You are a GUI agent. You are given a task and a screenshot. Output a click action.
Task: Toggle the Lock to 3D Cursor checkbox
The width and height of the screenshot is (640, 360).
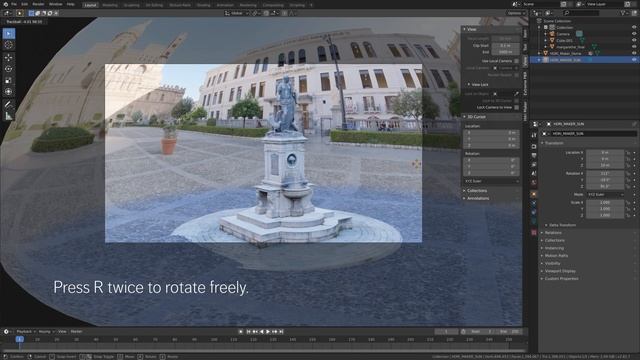click(x=516, y=101)
